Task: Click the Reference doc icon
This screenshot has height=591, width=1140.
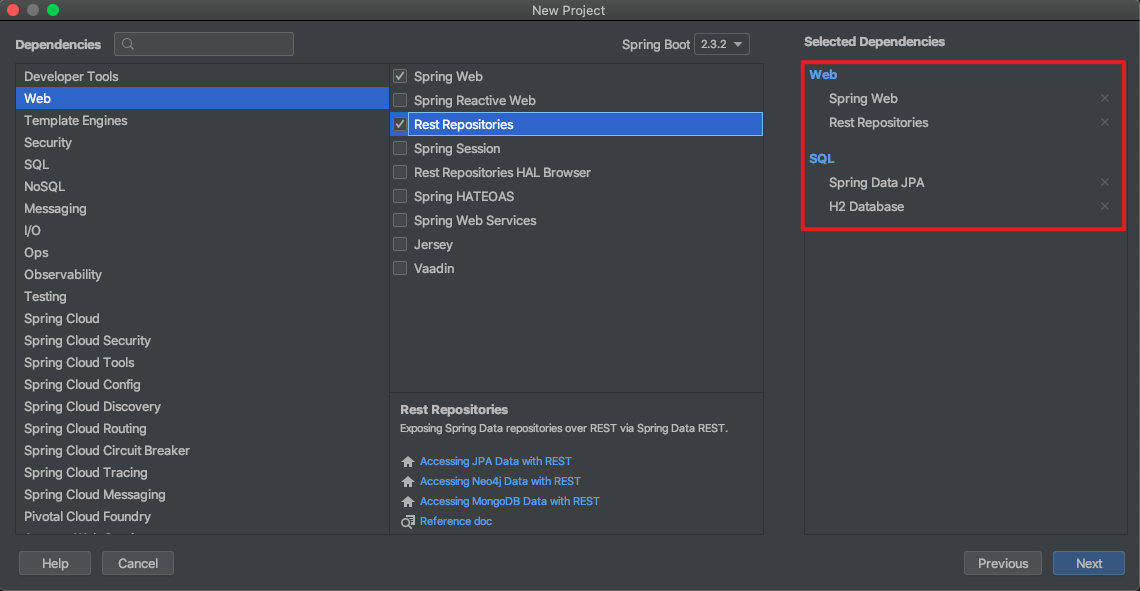Action: 407,522
